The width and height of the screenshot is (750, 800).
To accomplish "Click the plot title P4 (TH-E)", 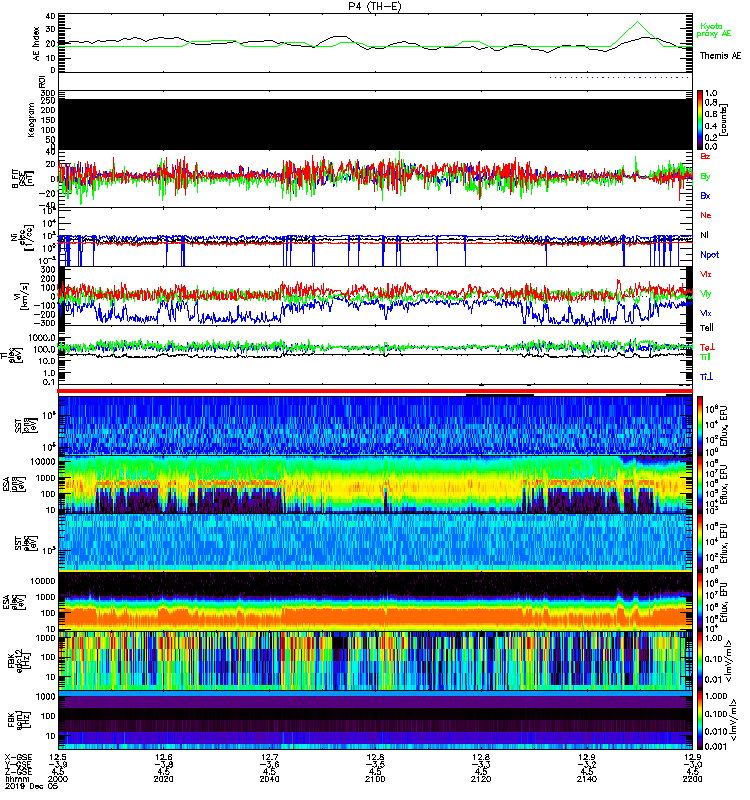I will pyautogui.click(x=375, y=6).
